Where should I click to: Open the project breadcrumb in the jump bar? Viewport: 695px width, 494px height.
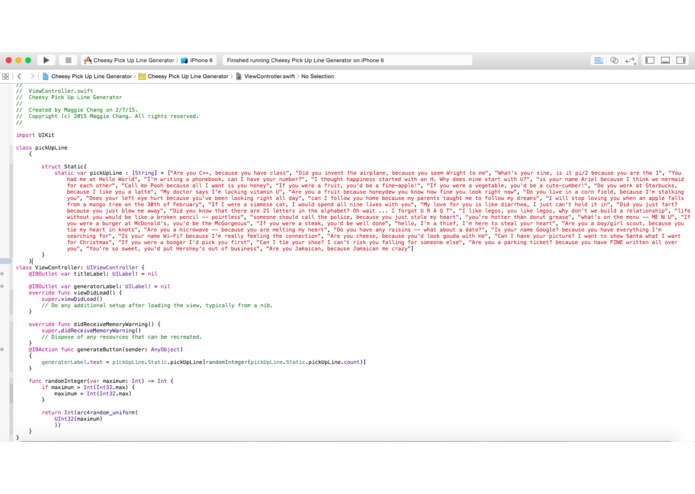(x=87, y=76)
